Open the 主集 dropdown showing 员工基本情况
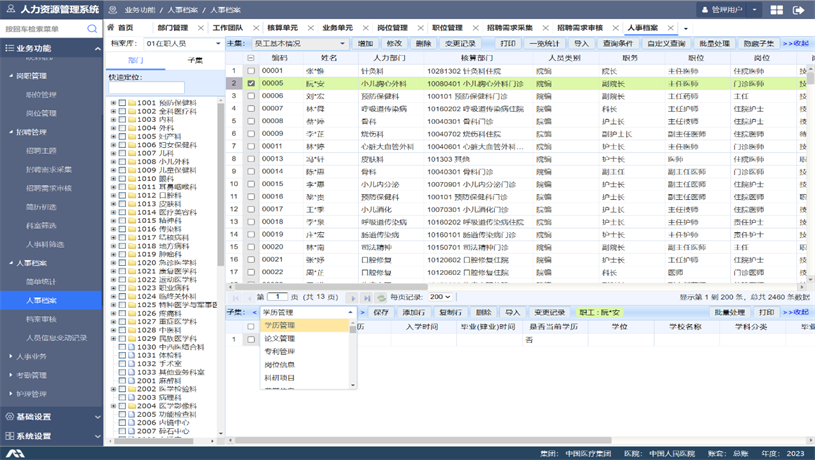The height and width of the screenshot is (460, 815). coord(300,44)
